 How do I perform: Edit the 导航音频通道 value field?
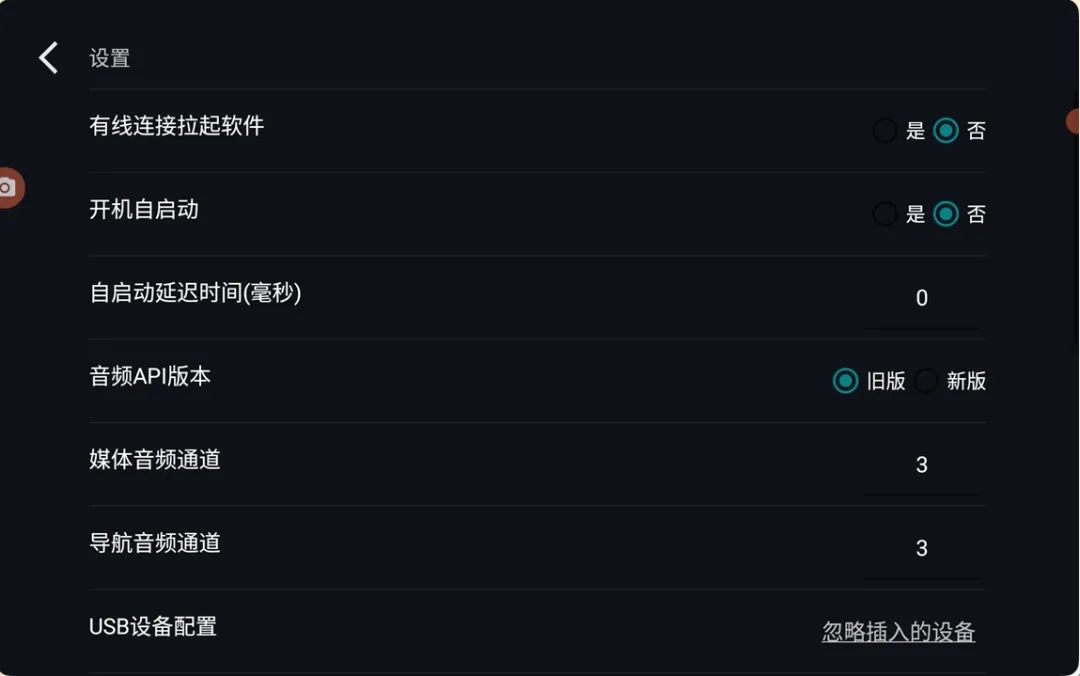(922, 549)
